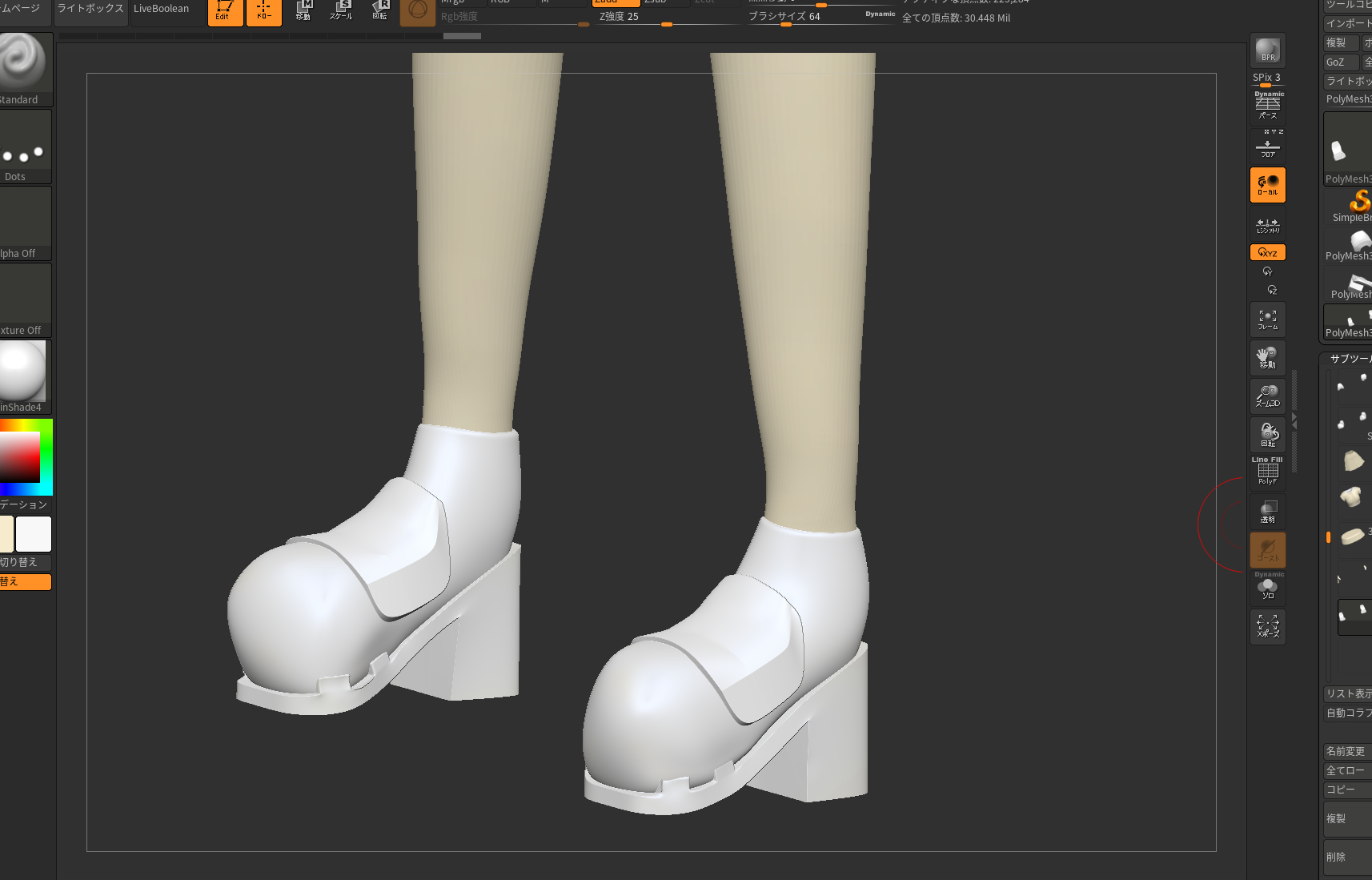Select the Draw (ドロー) mode button
The width and height of the screenshot is (1372, 880).
[263, 11]
